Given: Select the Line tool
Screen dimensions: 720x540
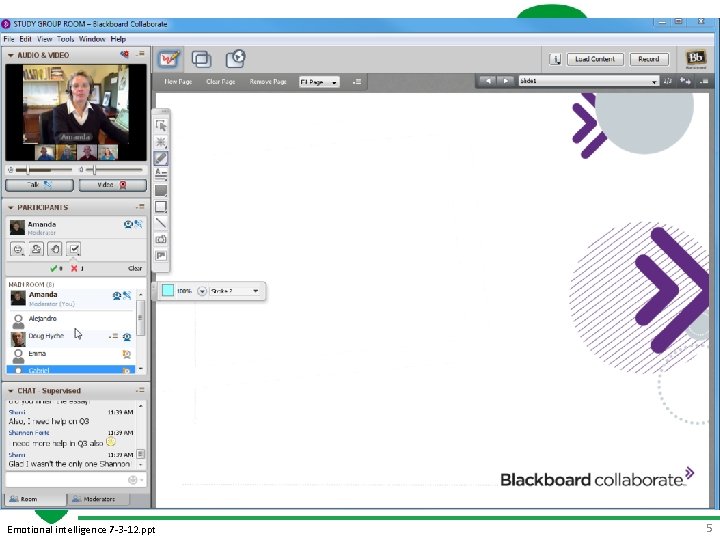Looking at the screenshot, I should [x=161, y=223].
